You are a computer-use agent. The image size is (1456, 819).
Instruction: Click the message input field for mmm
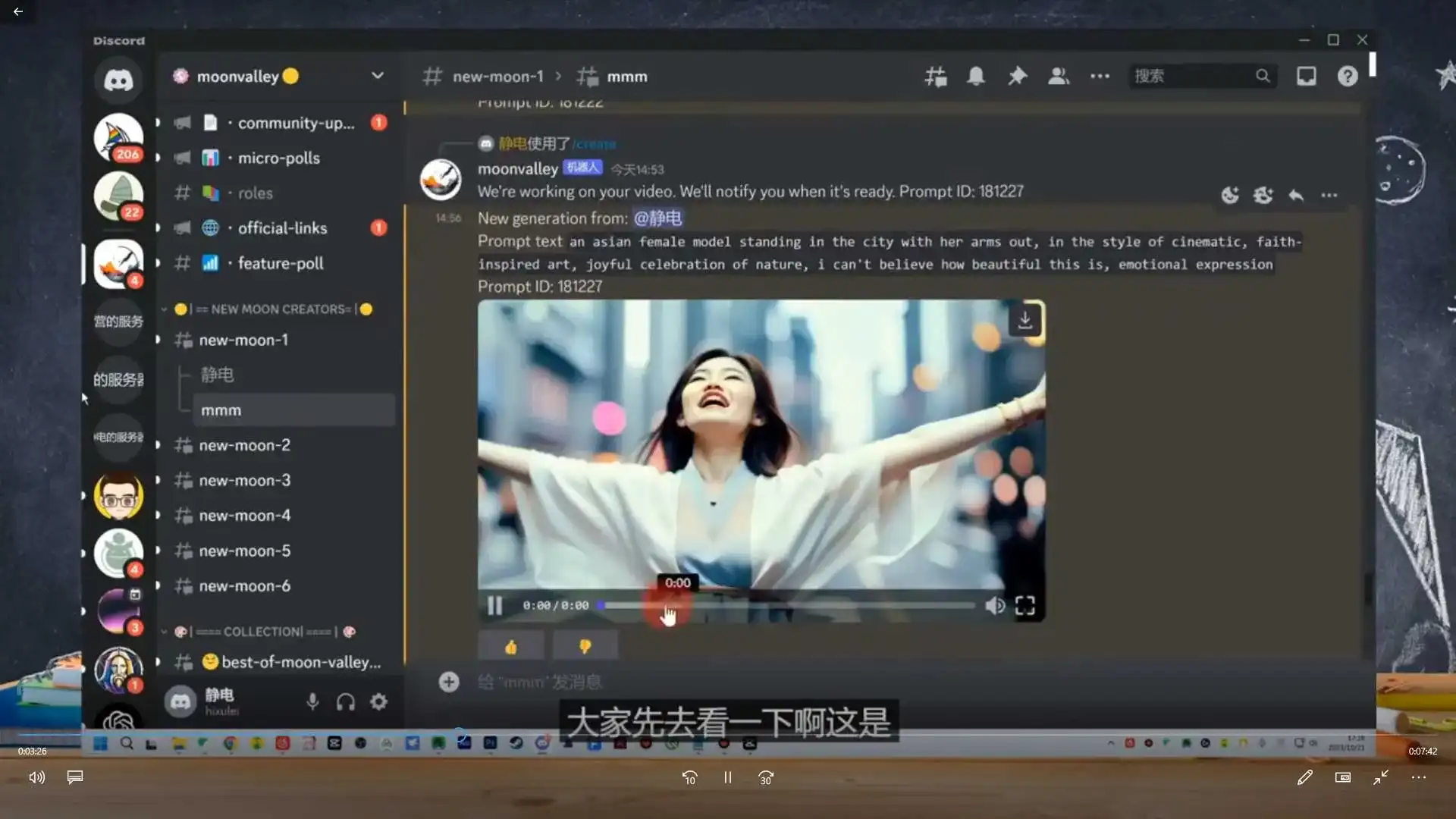pos(682,681)
